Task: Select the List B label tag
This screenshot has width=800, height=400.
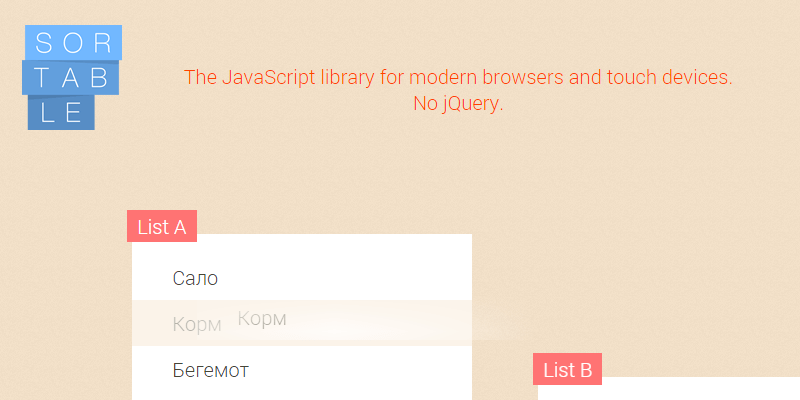Action: (x=567, y=370)
